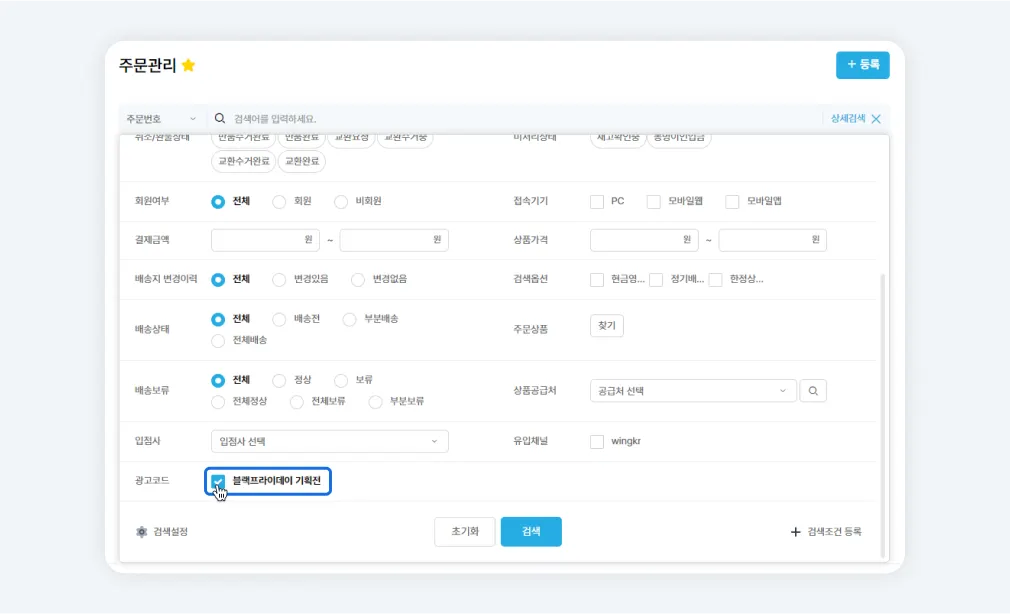Check the 모바일웹 checkbox
This screenshot has width=1010, height=614.
pos(654,202)
